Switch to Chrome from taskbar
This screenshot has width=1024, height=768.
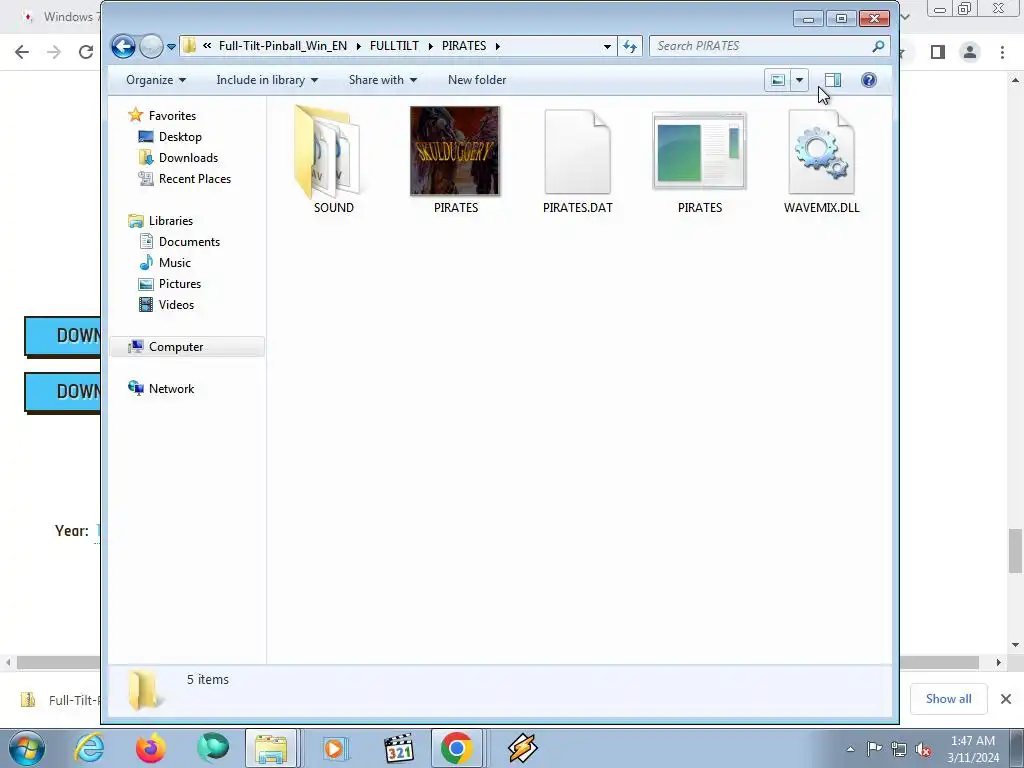456,748
